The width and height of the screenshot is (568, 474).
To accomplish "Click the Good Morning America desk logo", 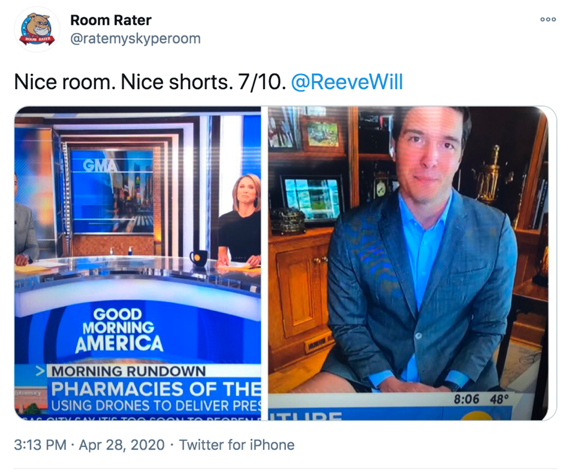I will click(119, 330).
